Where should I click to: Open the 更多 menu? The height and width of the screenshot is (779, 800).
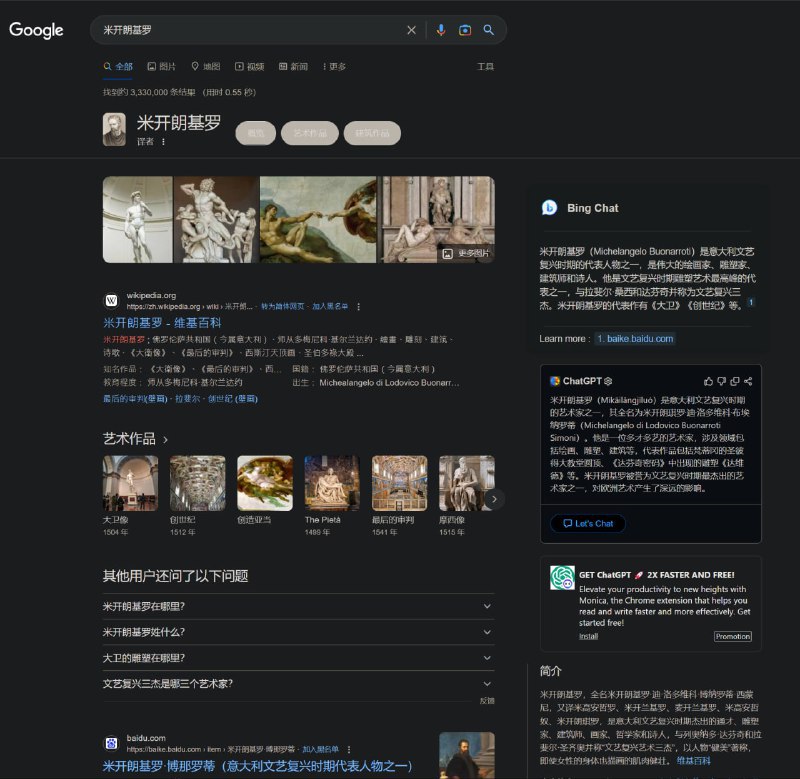coord(334,67)
